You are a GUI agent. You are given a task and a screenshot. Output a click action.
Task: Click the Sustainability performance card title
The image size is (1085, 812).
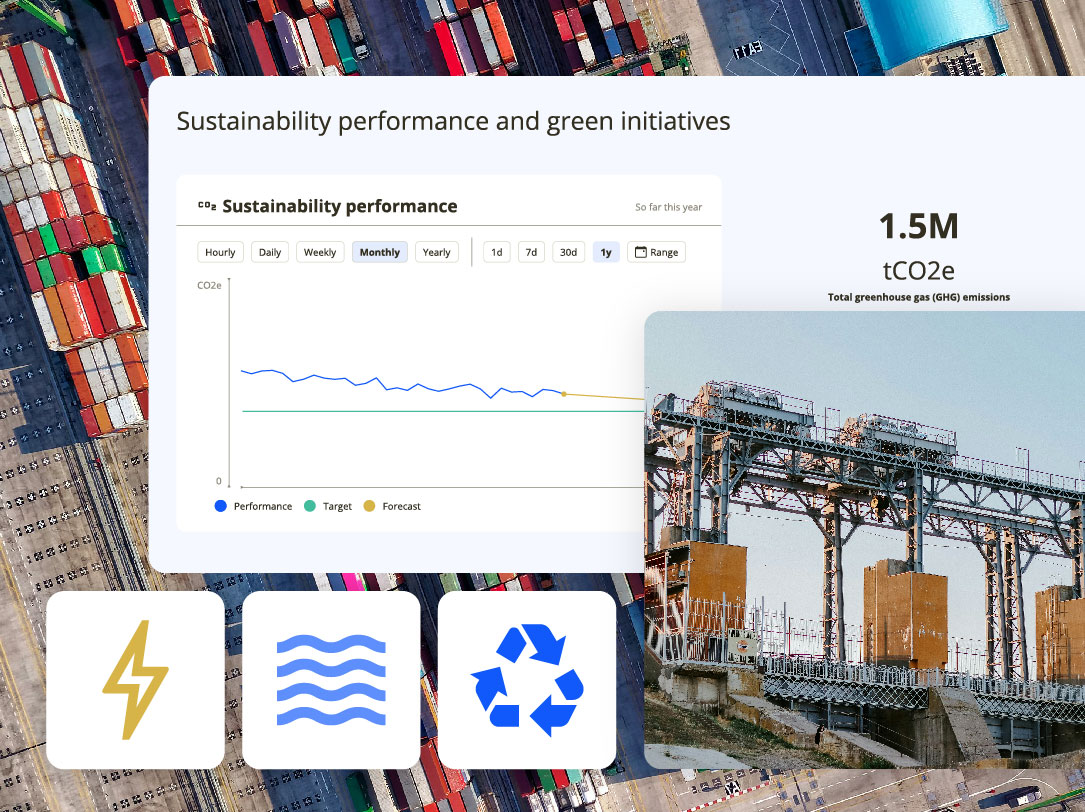click(340, 206)
